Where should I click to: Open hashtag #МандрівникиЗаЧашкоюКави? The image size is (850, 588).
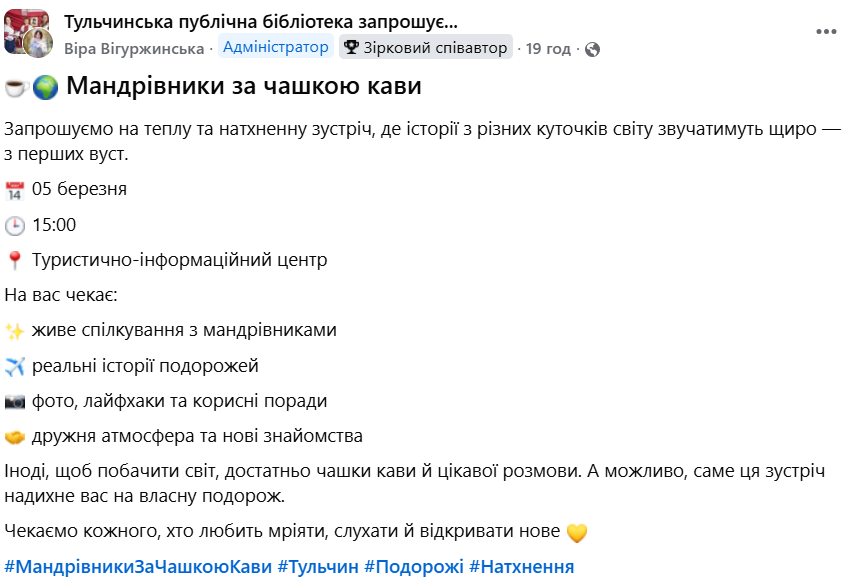point(138,567)
